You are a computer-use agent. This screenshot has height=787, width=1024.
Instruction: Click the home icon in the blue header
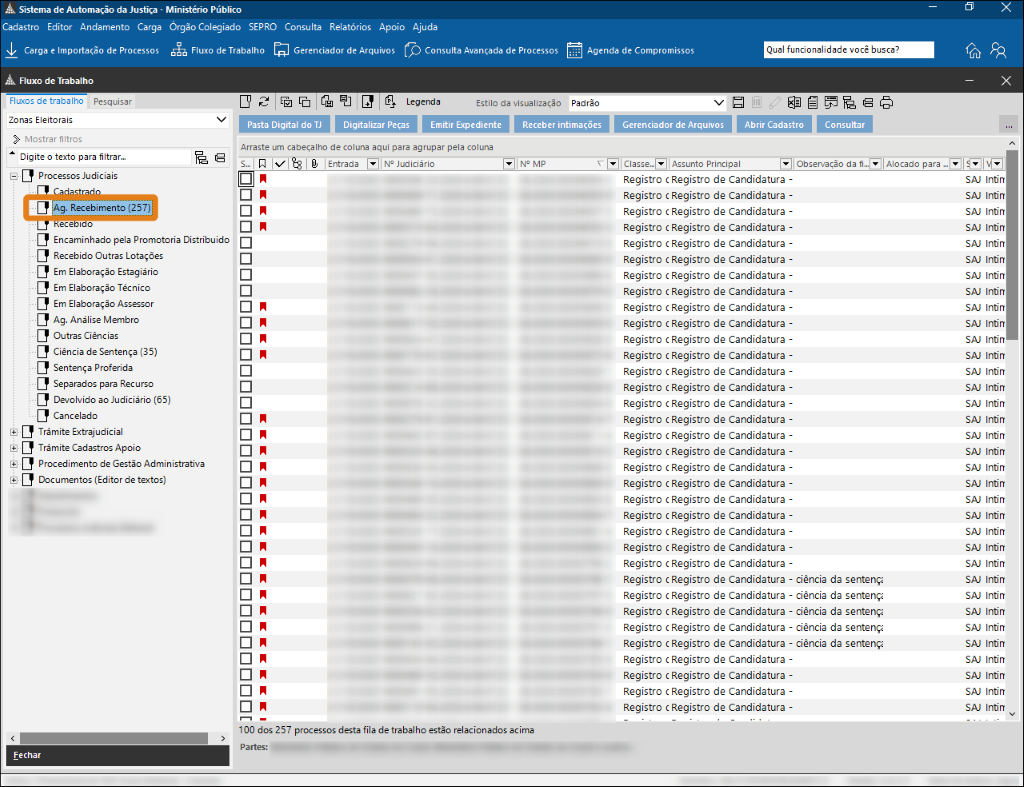[973, 50]
